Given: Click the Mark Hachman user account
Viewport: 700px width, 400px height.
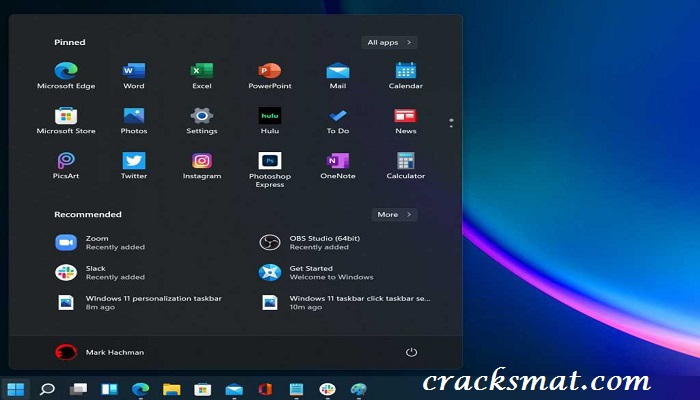Looking at the screenshot, I should 100,352.
